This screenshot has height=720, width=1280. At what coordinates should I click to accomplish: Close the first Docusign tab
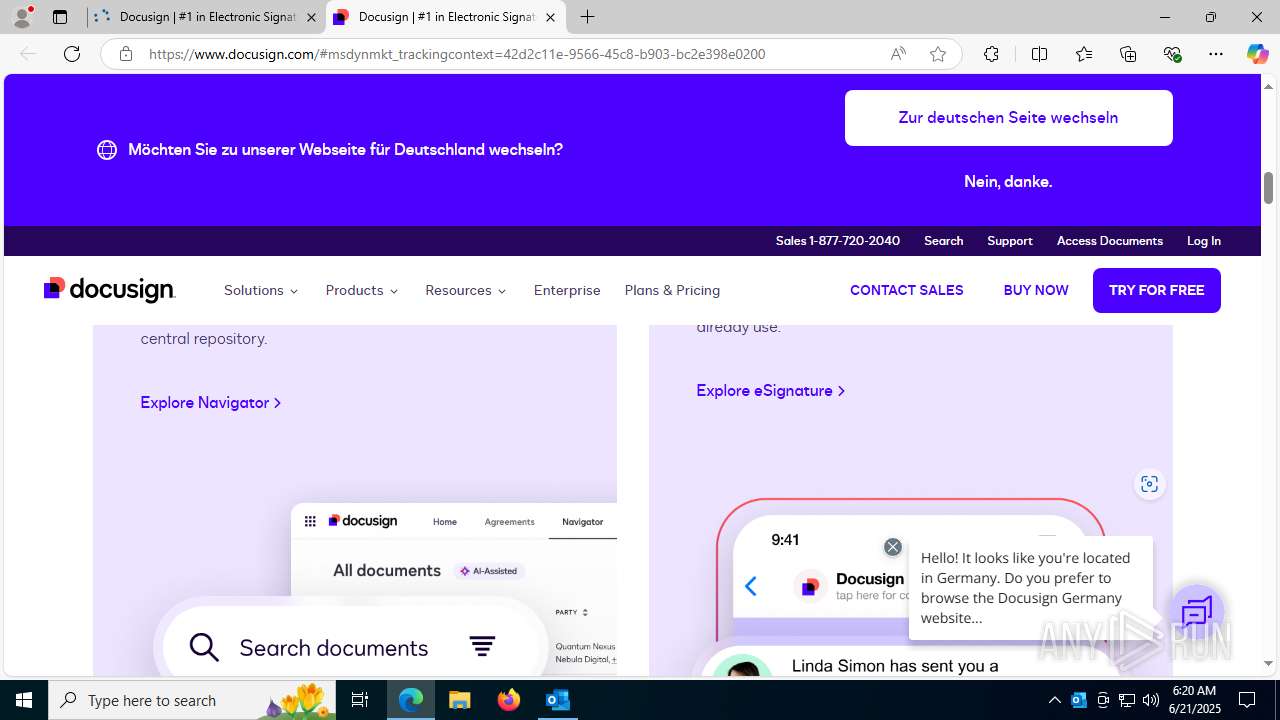point(311,17)
